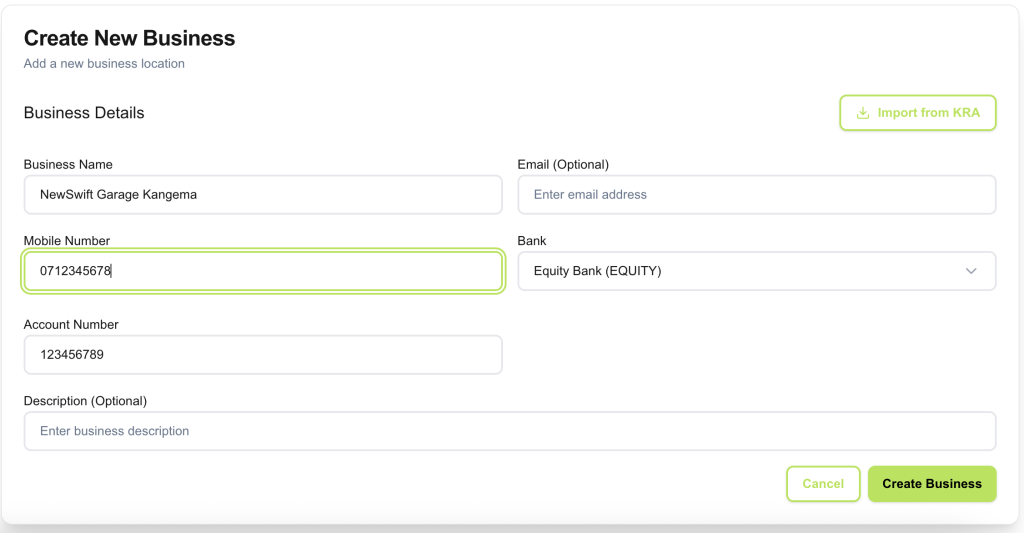
Task: Click Create Business button
Action: (932, 484)
